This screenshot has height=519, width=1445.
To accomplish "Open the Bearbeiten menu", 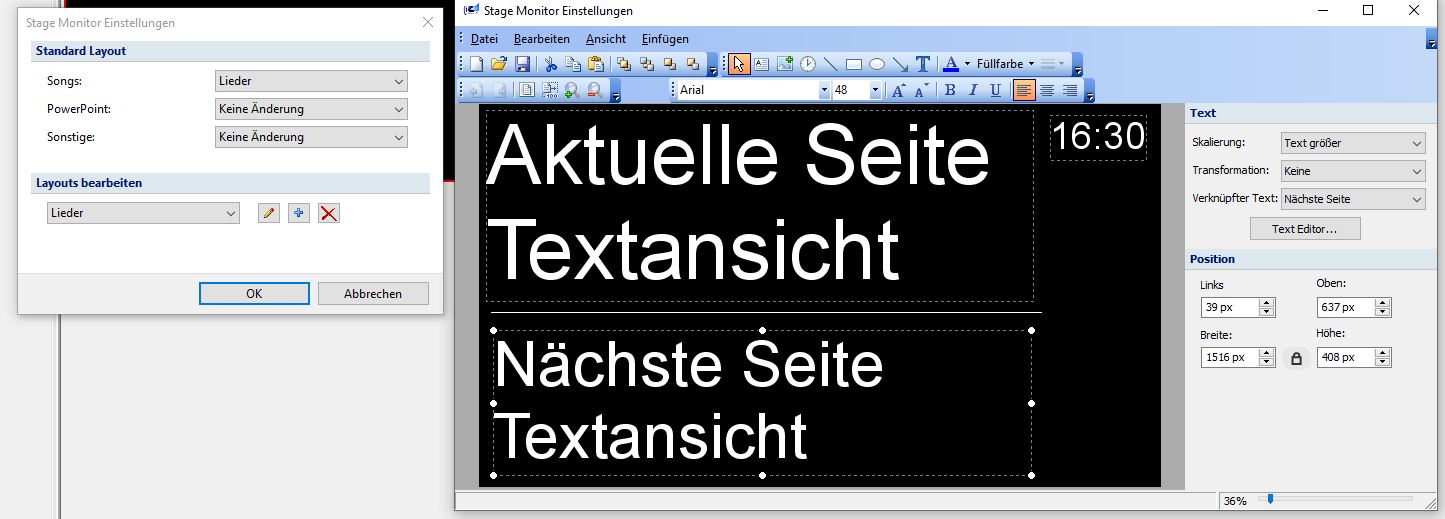I will [542, 39].
